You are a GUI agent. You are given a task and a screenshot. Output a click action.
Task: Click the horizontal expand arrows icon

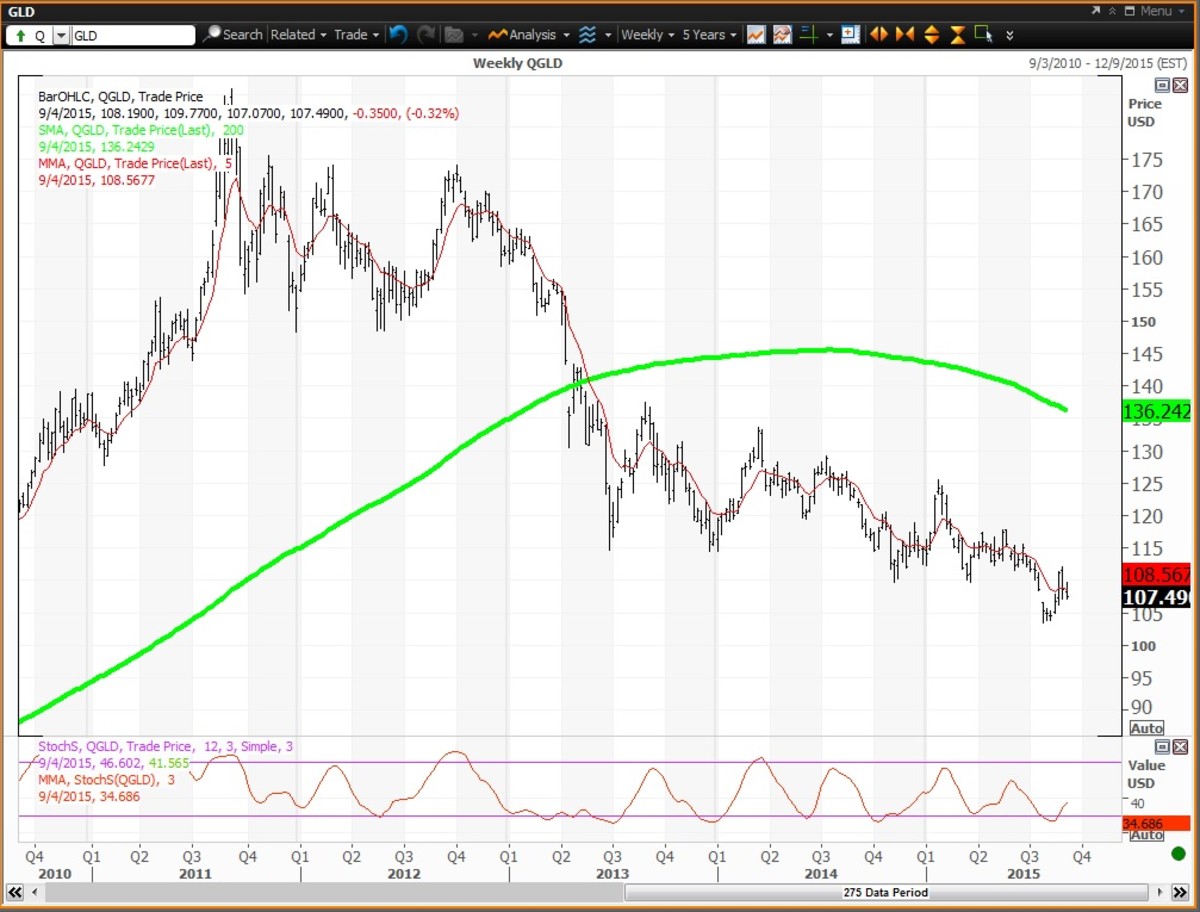click(879, 34)
